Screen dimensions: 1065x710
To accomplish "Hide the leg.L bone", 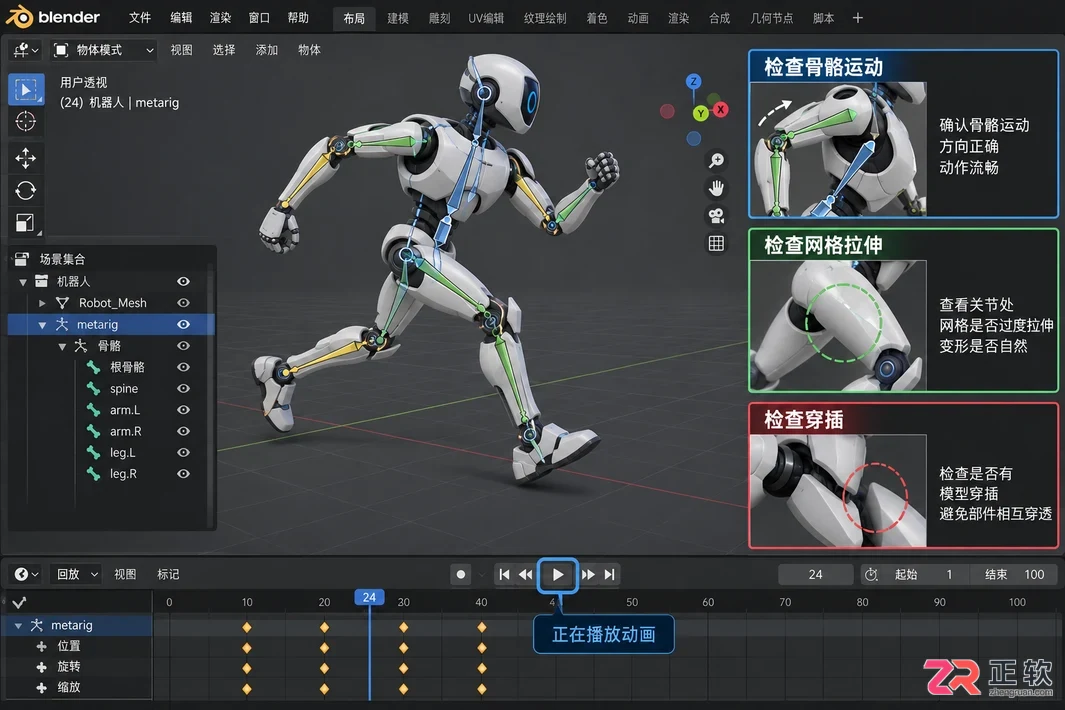I will point(183,452).
